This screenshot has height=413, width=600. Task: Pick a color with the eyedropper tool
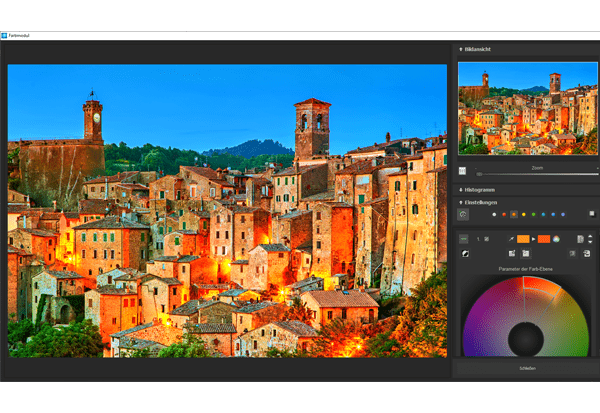point(510,239)
